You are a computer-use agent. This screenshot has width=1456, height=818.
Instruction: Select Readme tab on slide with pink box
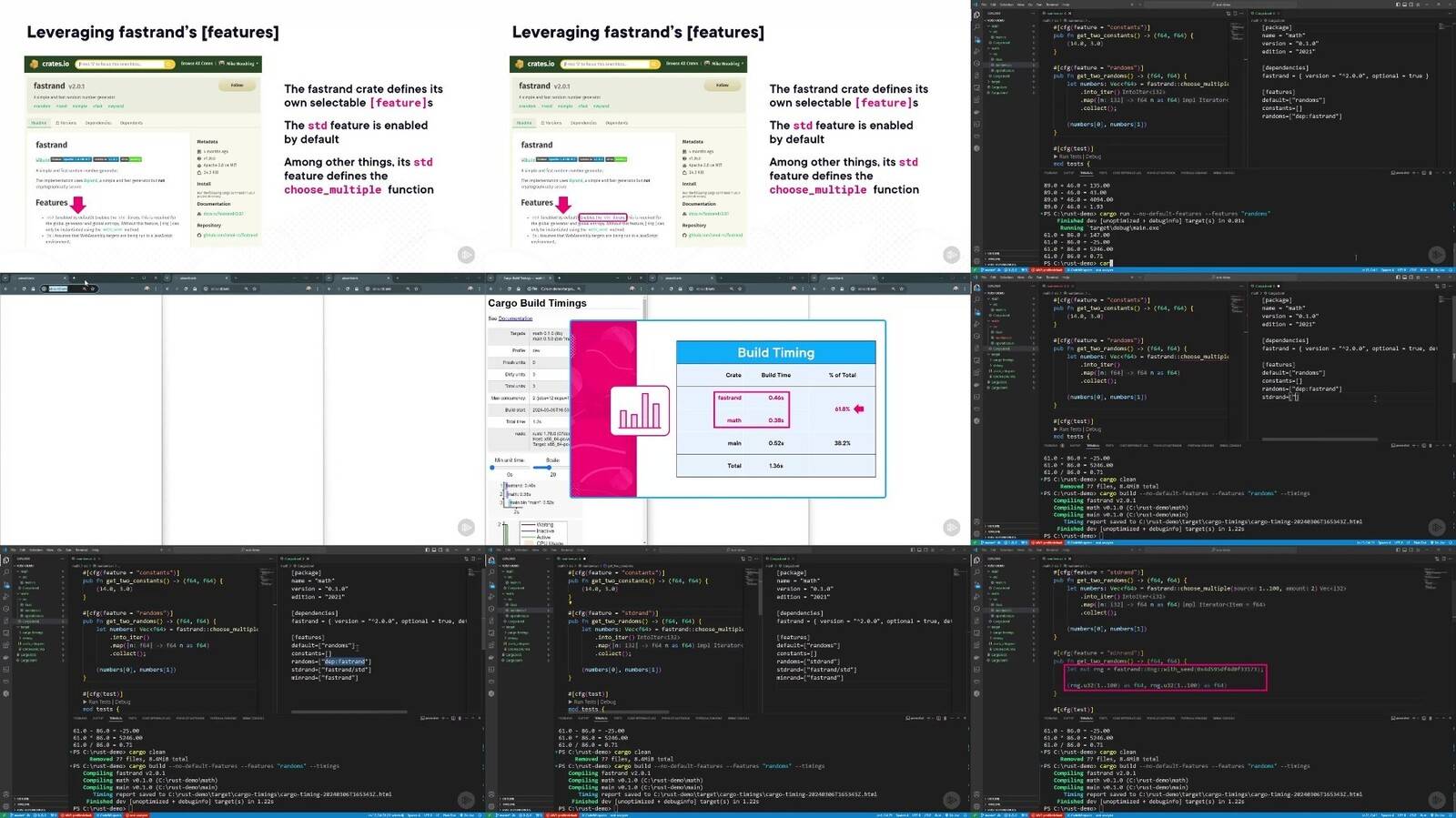(x=524, y=123)
